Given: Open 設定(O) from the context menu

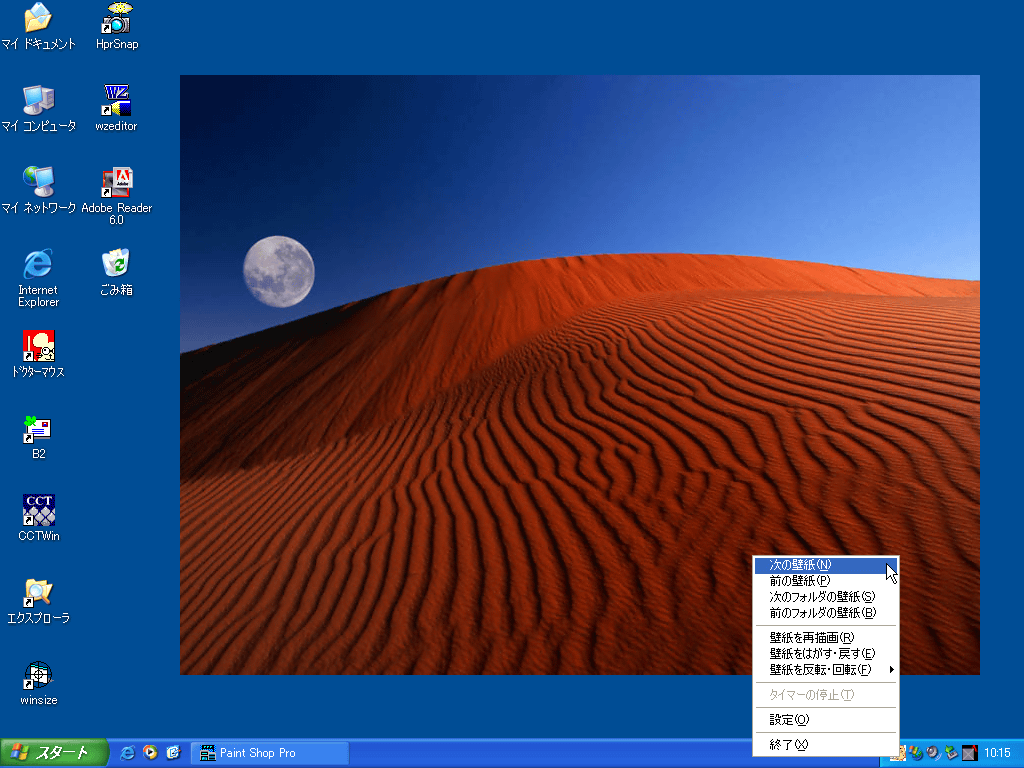Looking at the screenshot, I should click(825, 720).
